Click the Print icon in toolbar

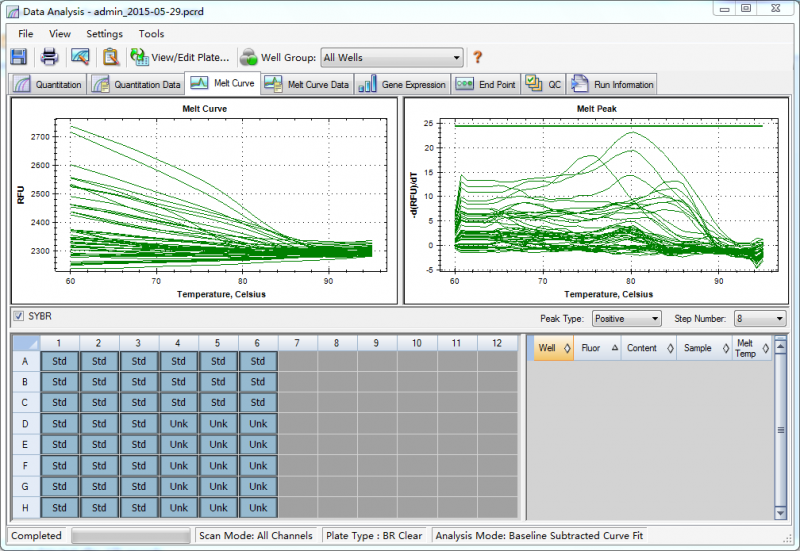(49, 57)
